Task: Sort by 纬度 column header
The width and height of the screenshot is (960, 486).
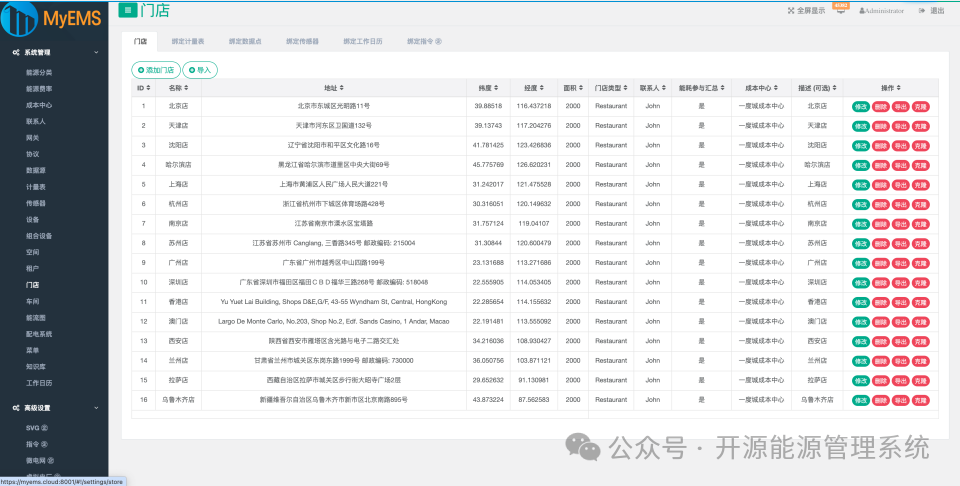Action: point(488,88)
